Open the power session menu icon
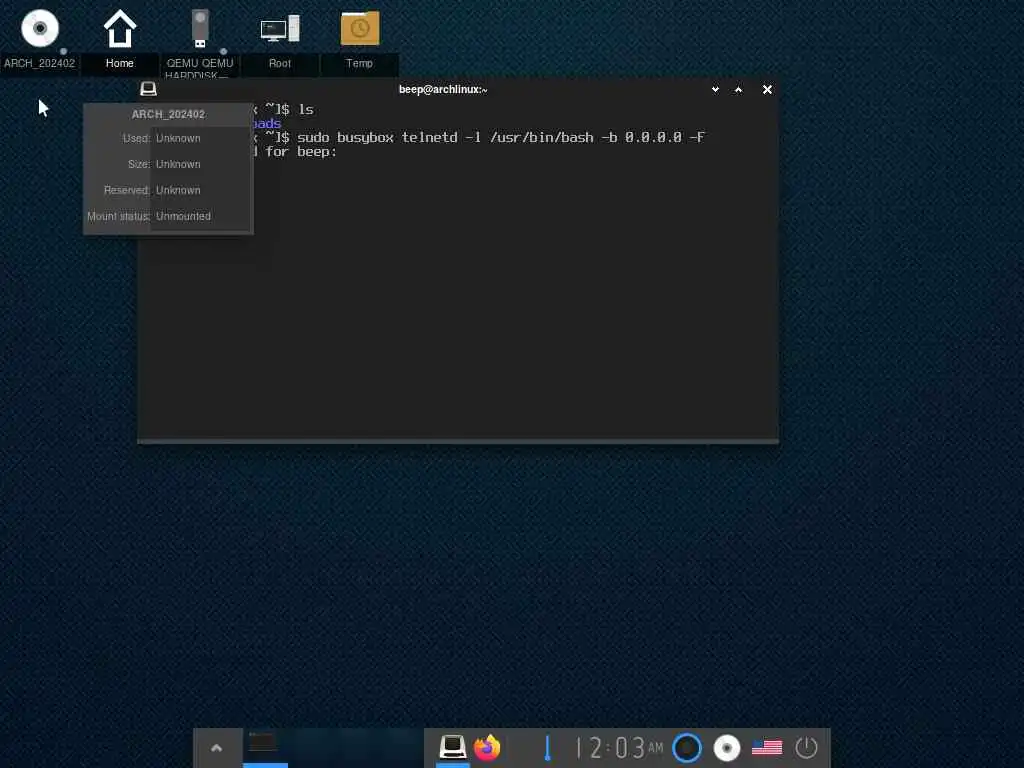This screenshot has height=768, width=1024. [807, 748]
